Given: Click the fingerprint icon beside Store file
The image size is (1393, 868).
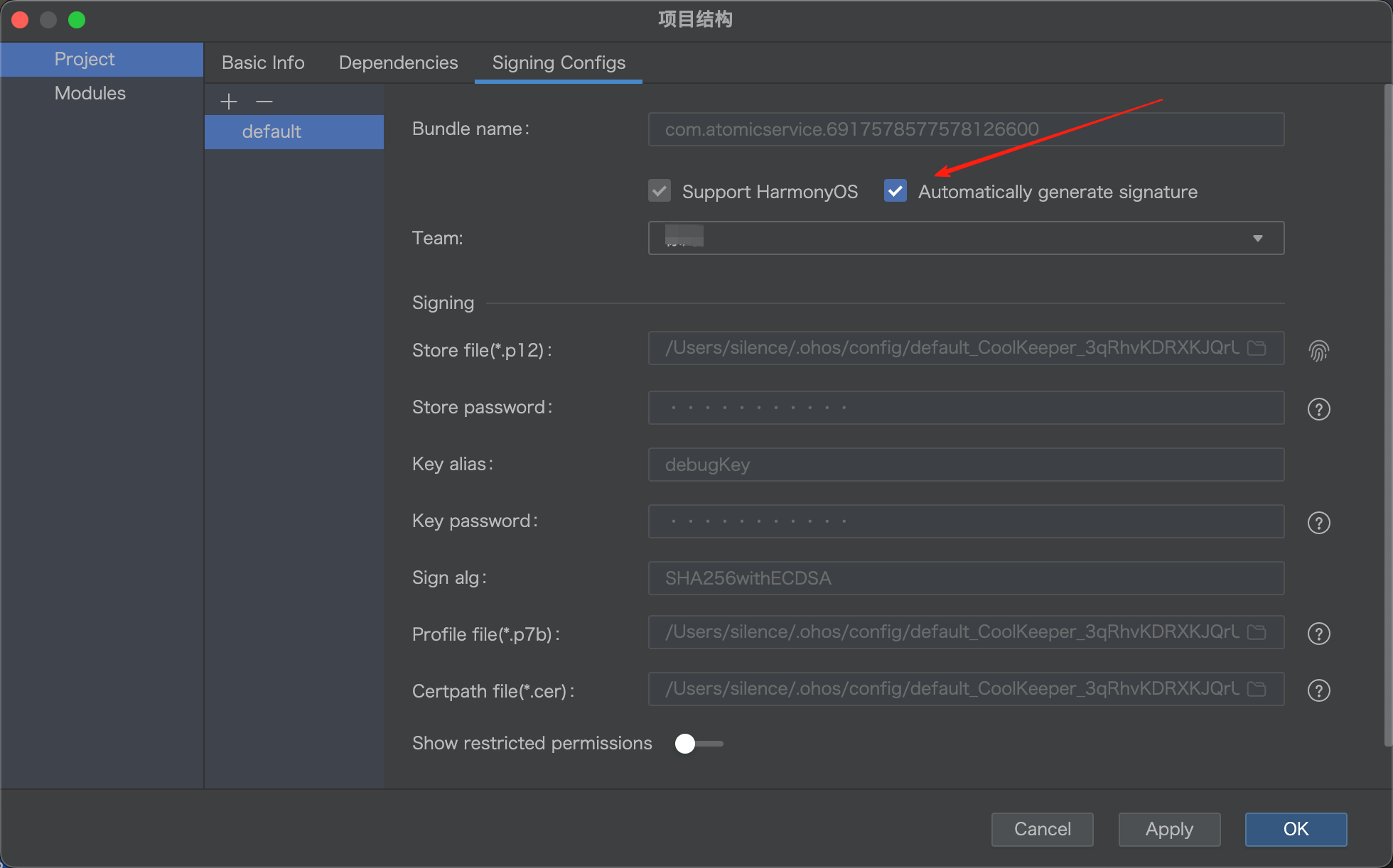Looking at the screenshot, I should tap(1318, 350).
